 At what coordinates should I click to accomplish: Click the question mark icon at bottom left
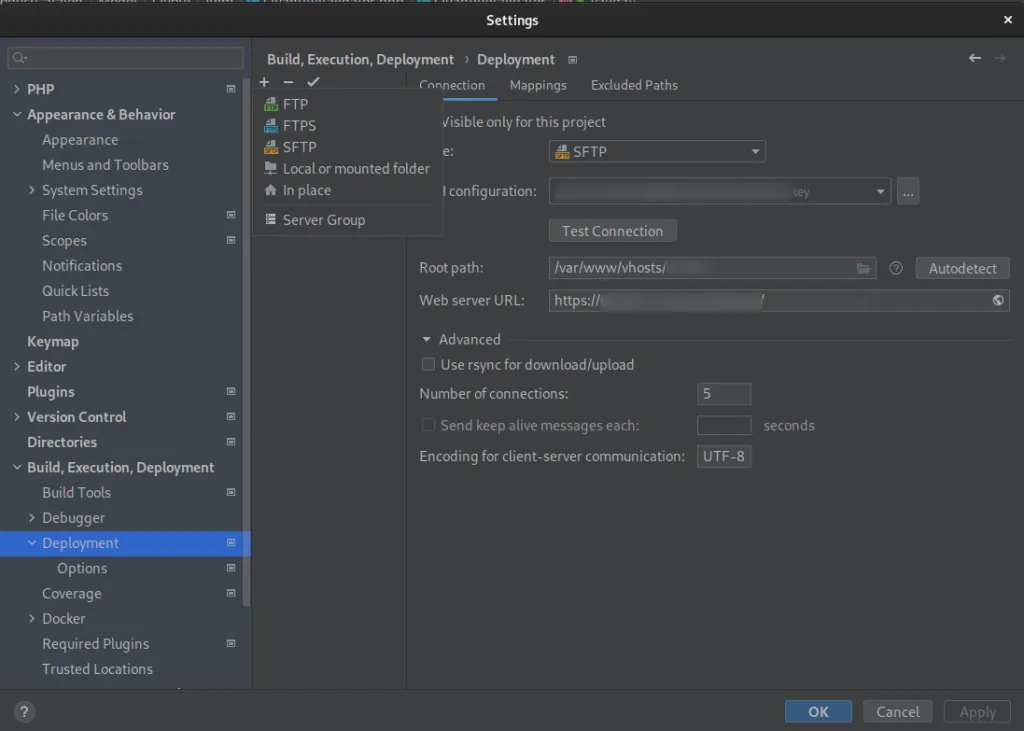tap(22, 711)
